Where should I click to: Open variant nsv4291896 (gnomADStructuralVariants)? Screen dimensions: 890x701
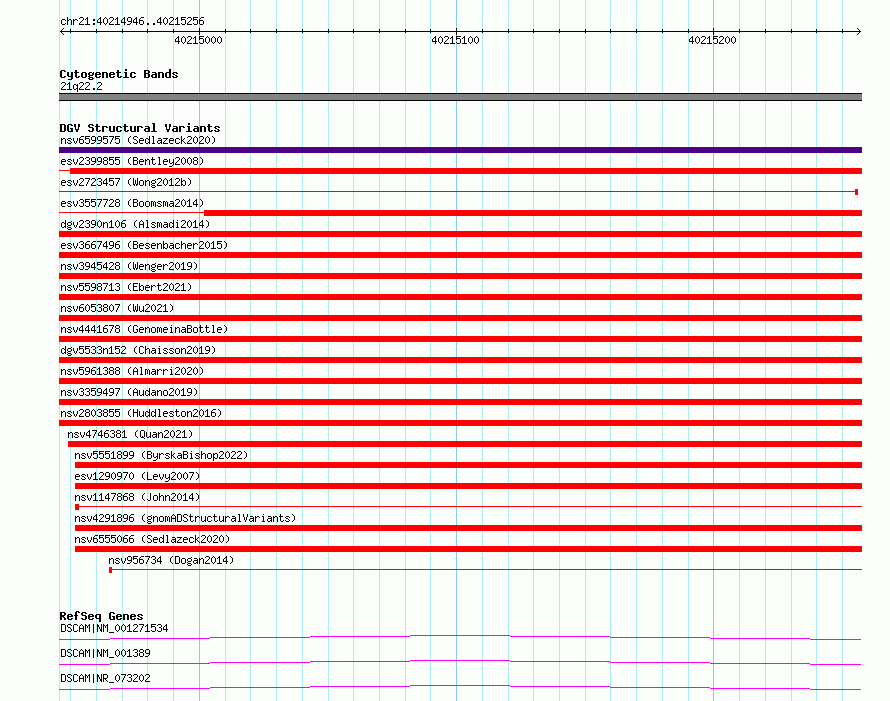click(x=185, y=518)
